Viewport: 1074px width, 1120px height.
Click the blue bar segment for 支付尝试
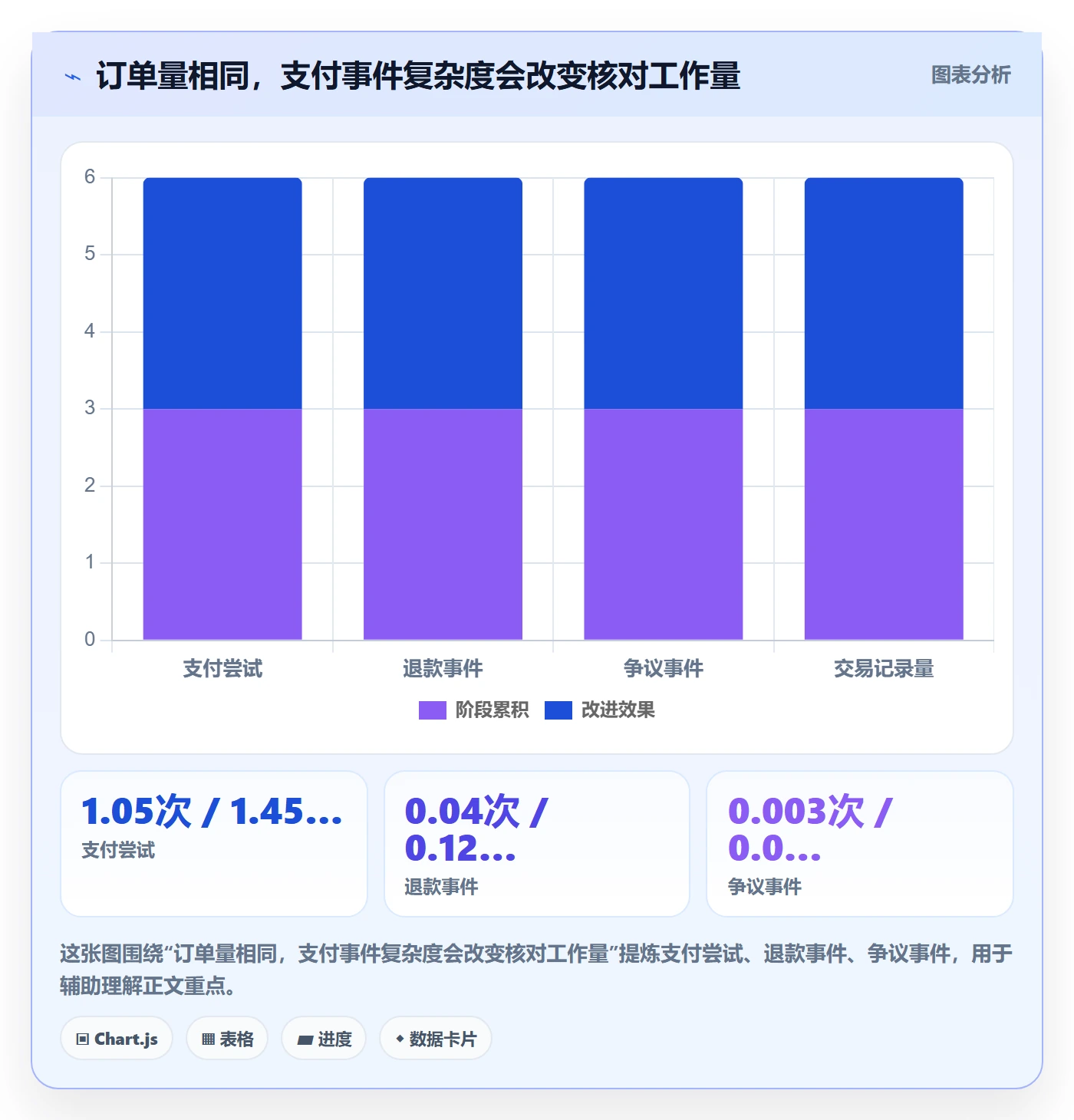222,293
